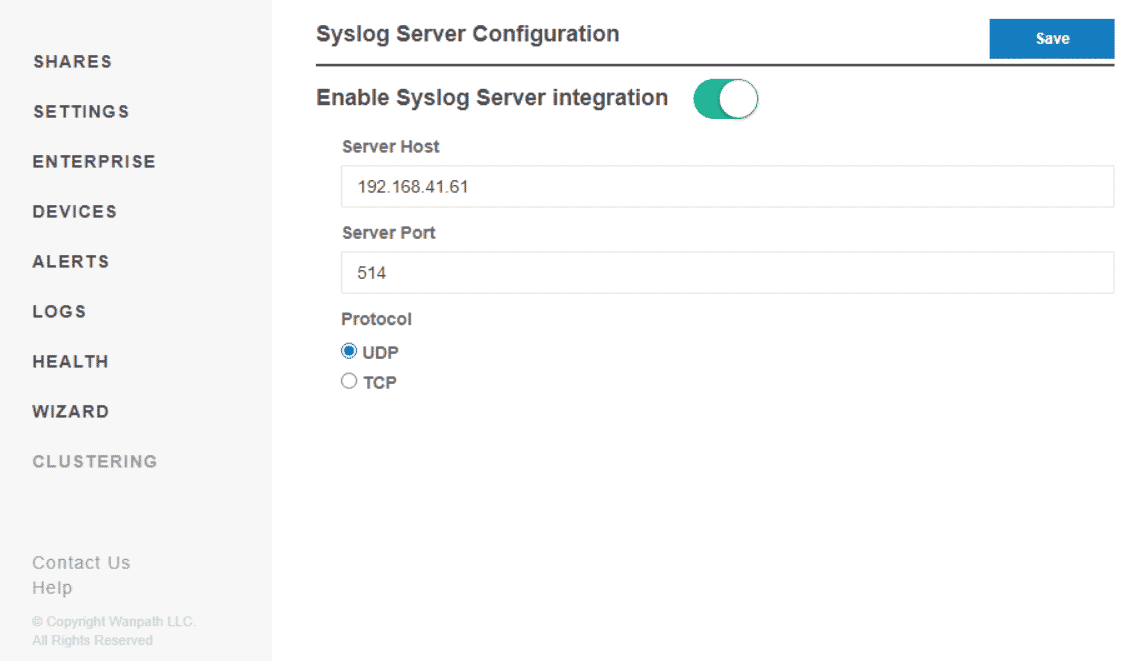Open the Help link
Viewport: 1148px width, 661px height.
pyautogui.click(x=52, y=588)
